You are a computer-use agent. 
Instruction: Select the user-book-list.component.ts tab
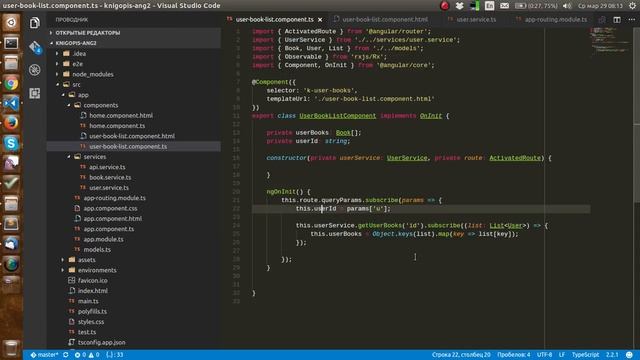pos(274,20)
